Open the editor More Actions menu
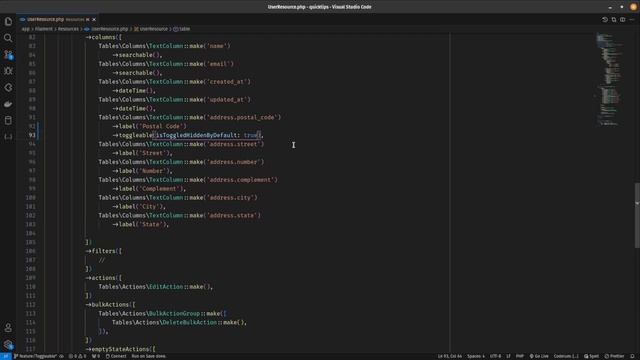Viewport: 640px width, 360px height. 631,20
